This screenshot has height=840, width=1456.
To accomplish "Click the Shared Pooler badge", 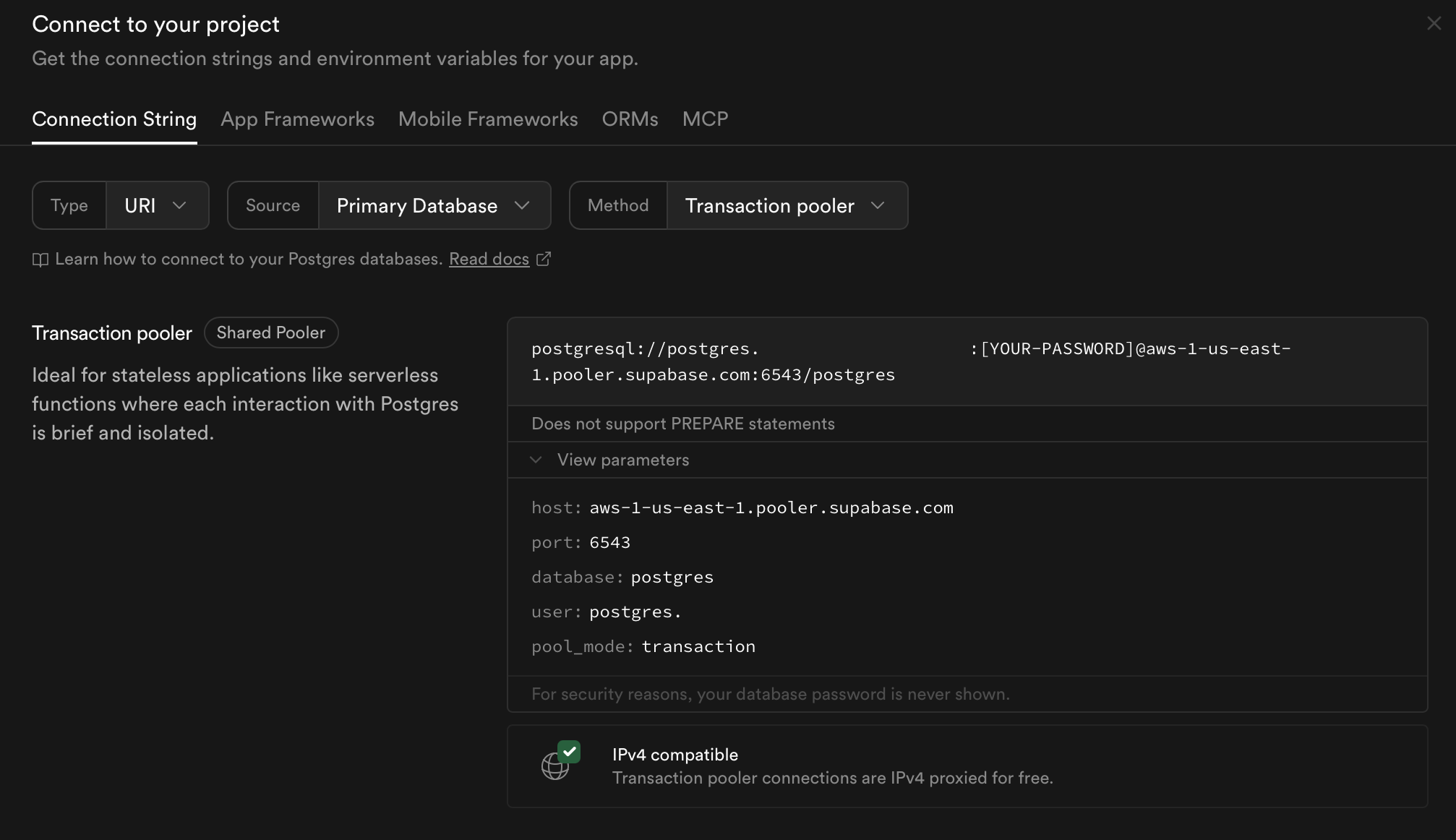I will (x=270, y=333).
